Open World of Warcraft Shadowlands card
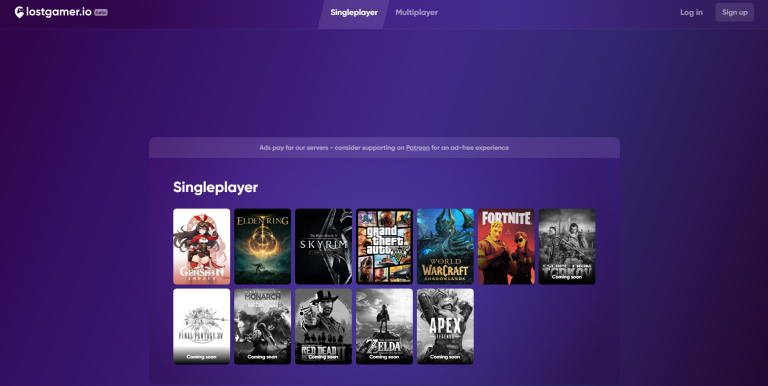Viewport: 768px width, 386px height. [445, 246]
